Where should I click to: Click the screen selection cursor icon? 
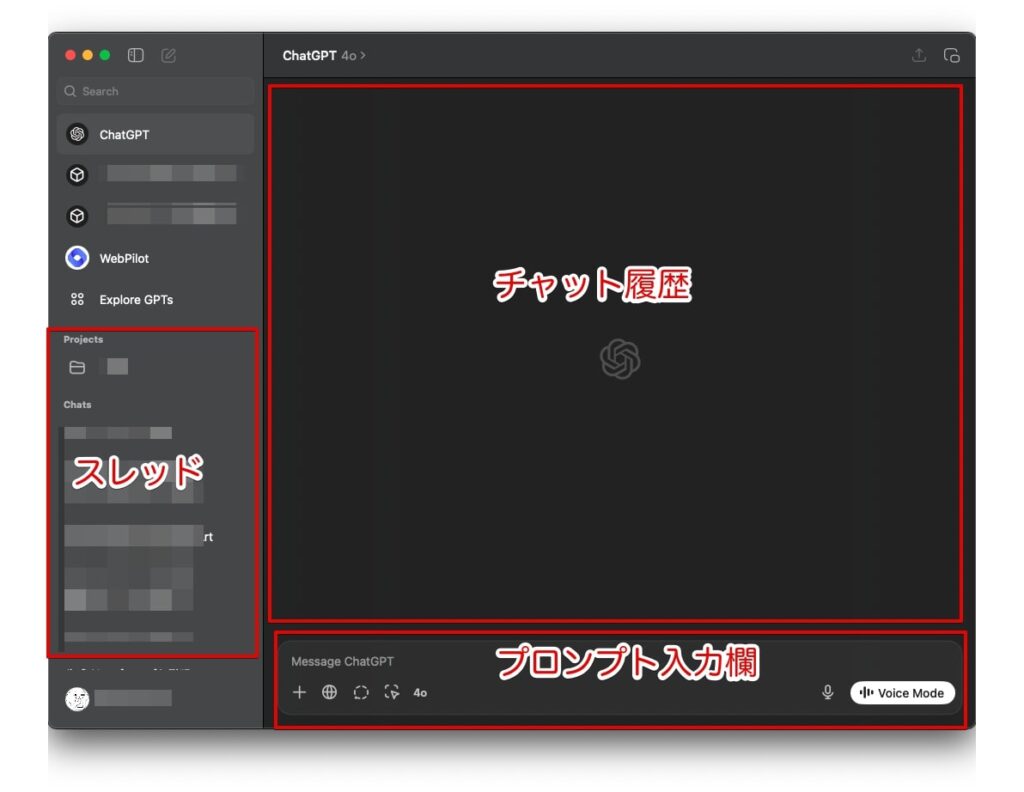point(392,692)
